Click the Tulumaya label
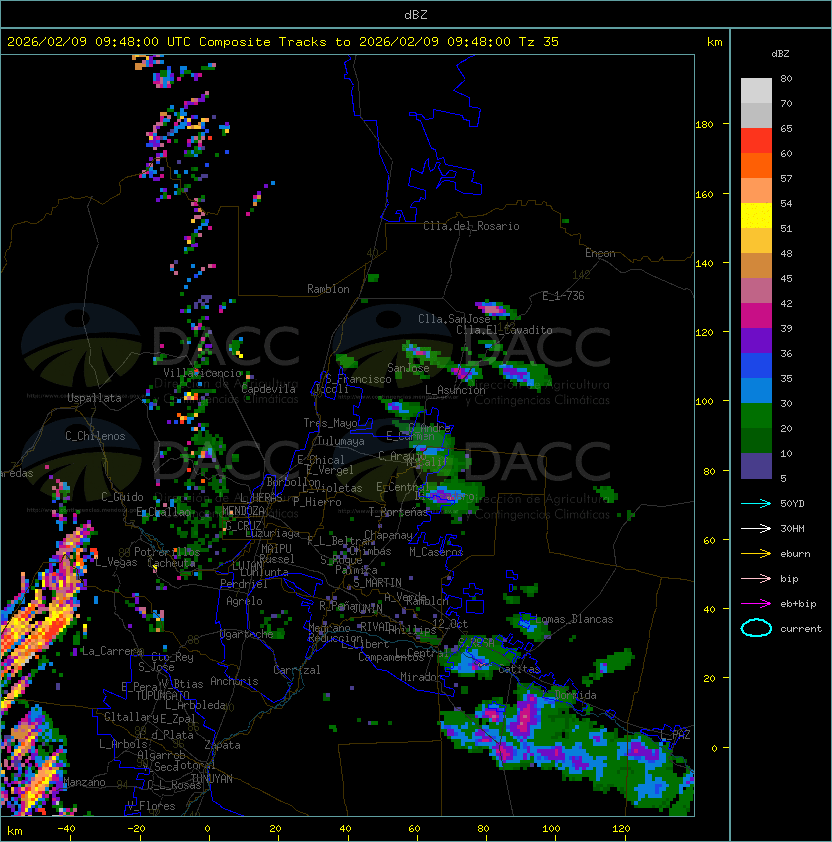The height and width of the screenshot is (842, 832). coord(341,441)
